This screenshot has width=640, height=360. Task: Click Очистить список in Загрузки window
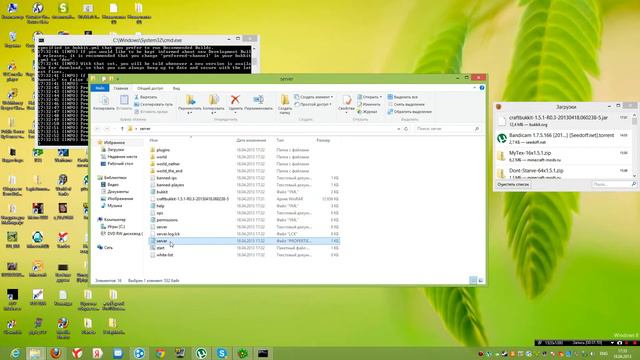pyautogui.click(x=513, y=184)
